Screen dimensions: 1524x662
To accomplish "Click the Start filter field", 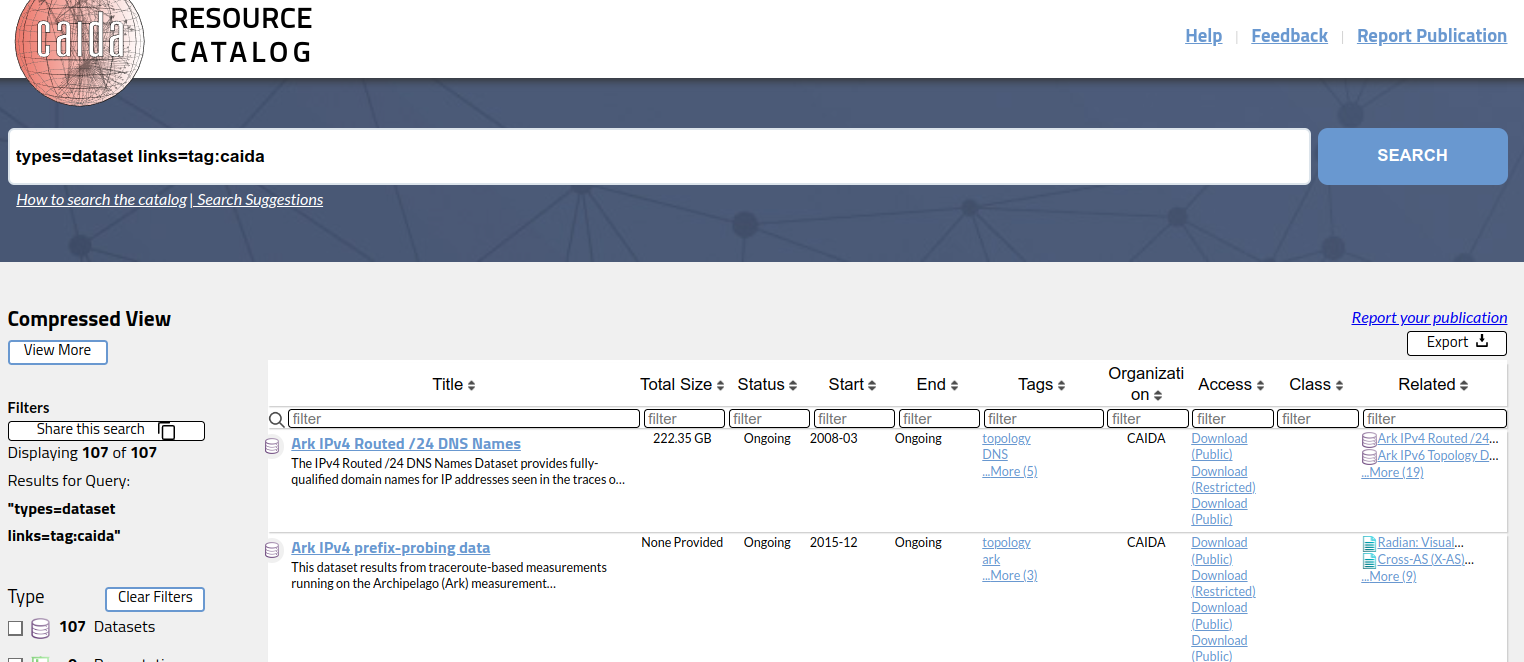I will (x=854, y=419).
